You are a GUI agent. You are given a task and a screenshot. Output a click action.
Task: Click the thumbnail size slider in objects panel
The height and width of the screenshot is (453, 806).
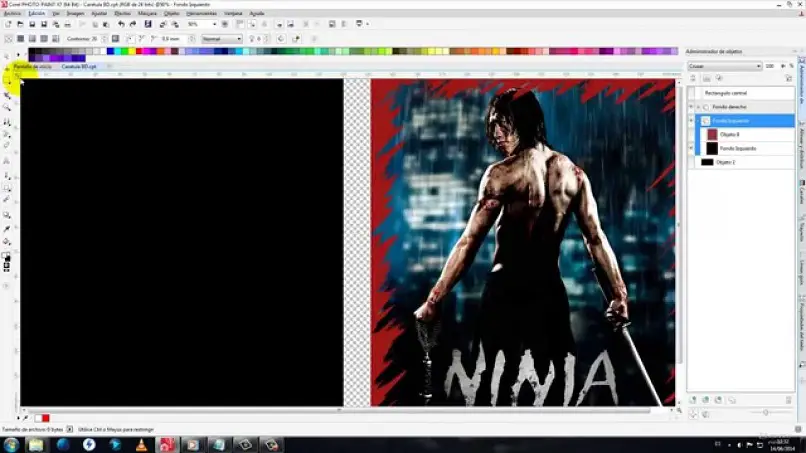click(x=765, y=413)
